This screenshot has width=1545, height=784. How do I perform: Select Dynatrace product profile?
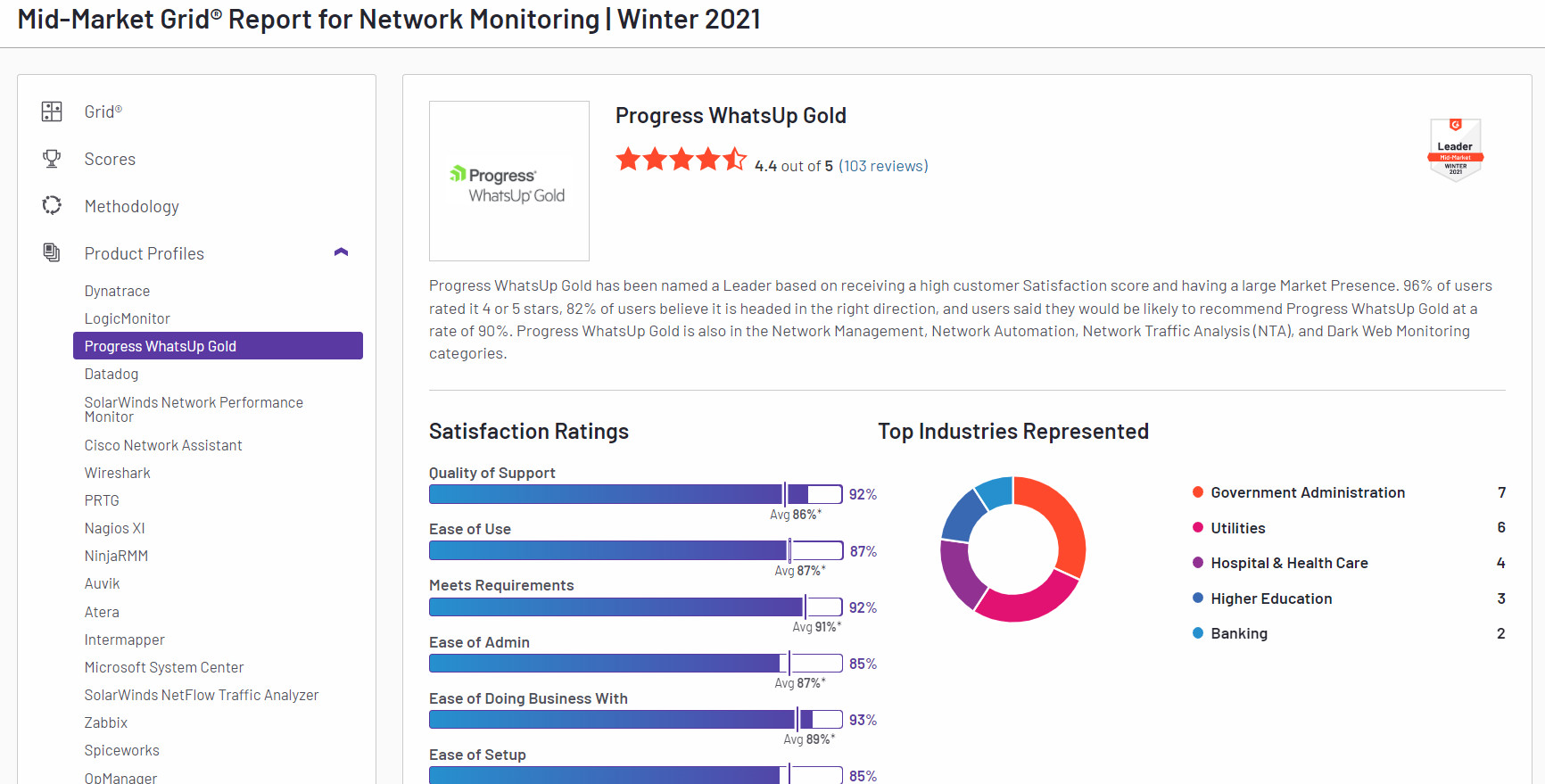tap(117, 291)
